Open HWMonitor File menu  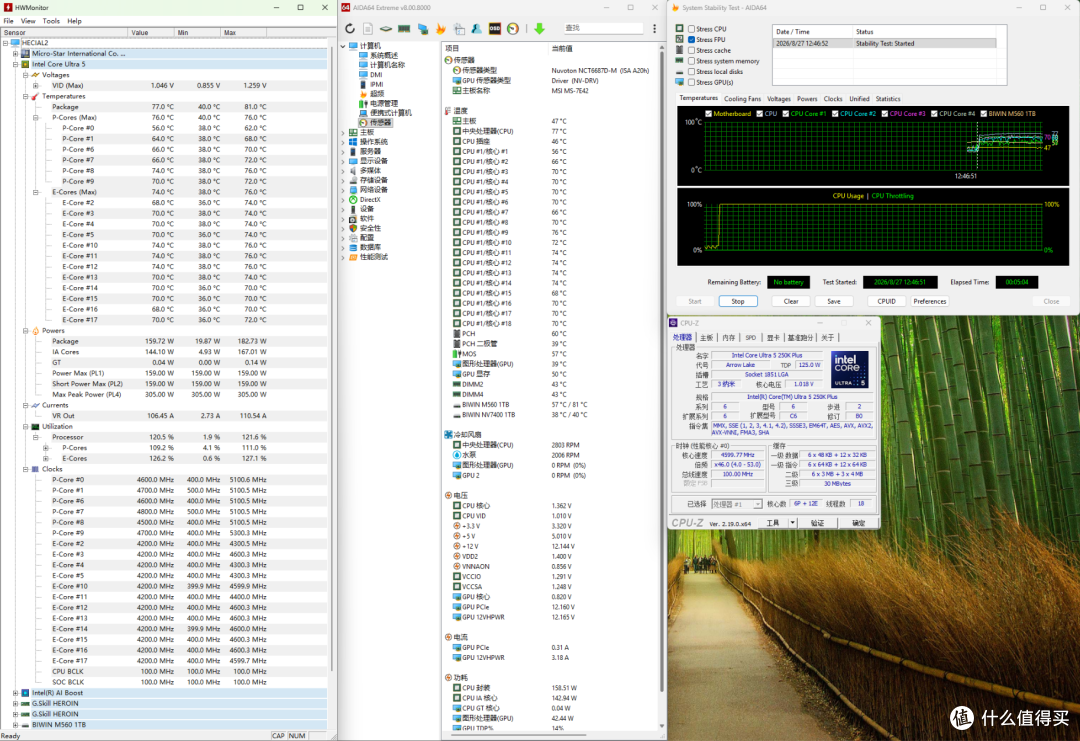pos(8,21)
